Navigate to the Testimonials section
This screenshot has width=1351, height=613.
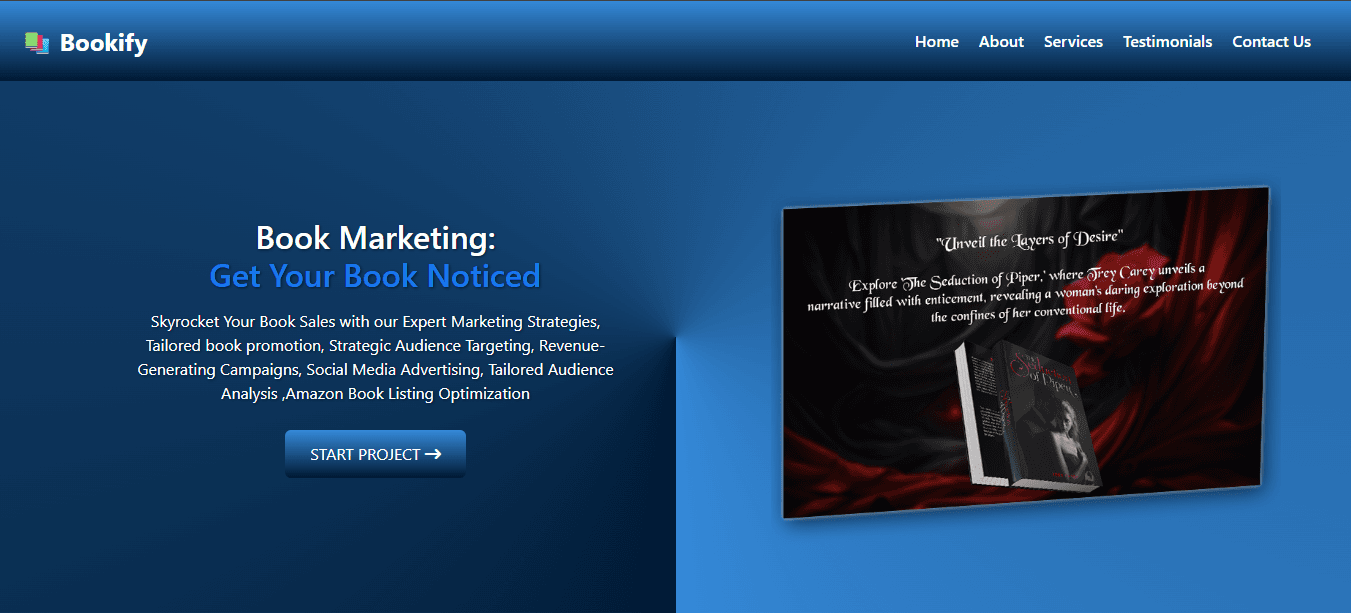[x=1166, y=42]
